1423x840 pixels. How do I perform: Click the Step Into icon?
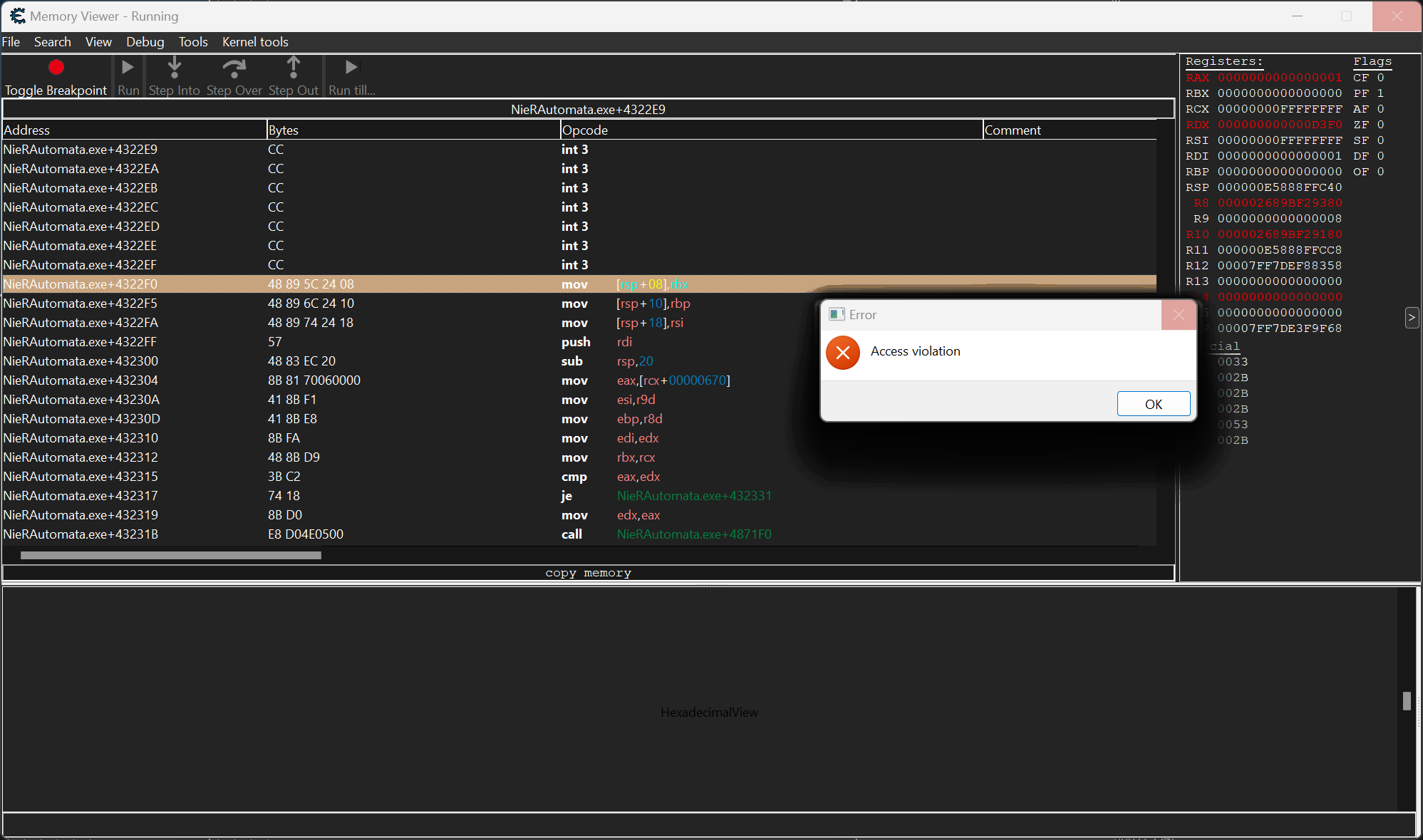[174, 67]
